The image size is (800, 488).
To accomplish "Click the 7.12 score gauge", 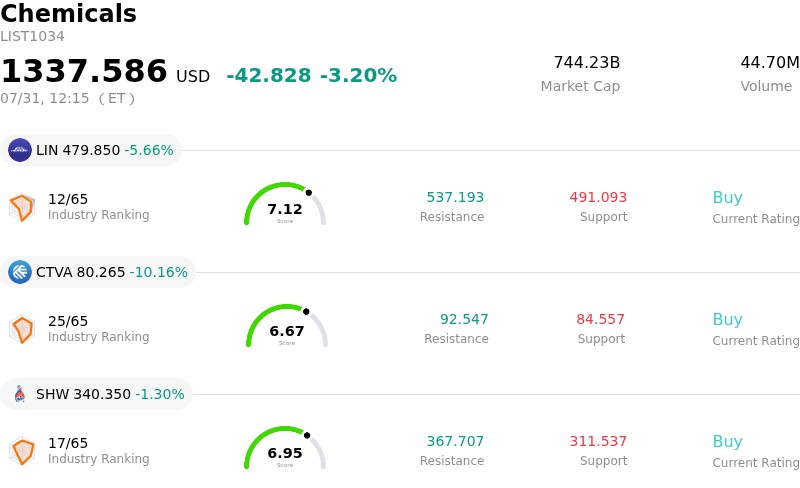I will [x=285, y=204].
